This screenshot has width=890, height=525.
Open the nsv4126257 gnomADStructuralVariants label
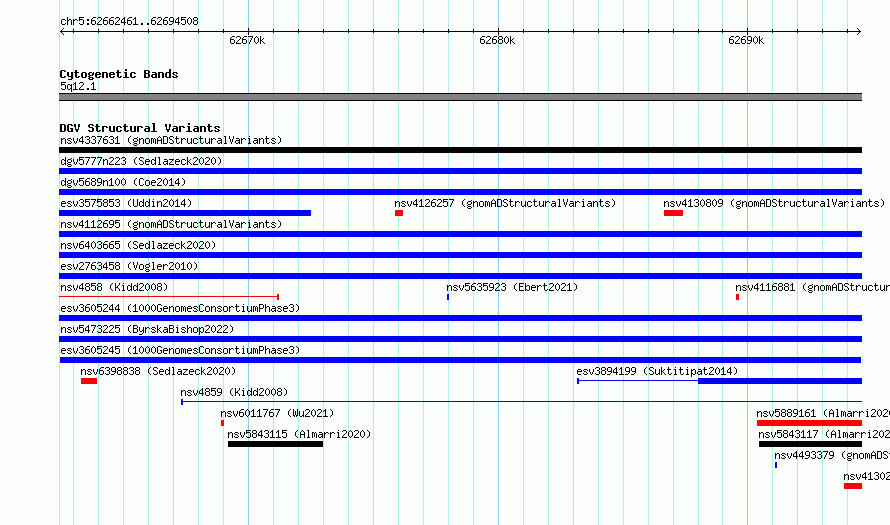(x=505, y=203)
